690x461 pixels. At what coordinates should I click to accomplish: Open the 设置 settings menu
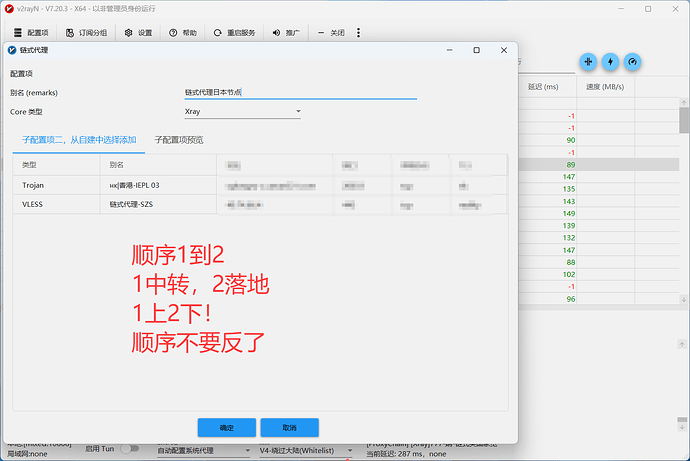pos(138,33)
